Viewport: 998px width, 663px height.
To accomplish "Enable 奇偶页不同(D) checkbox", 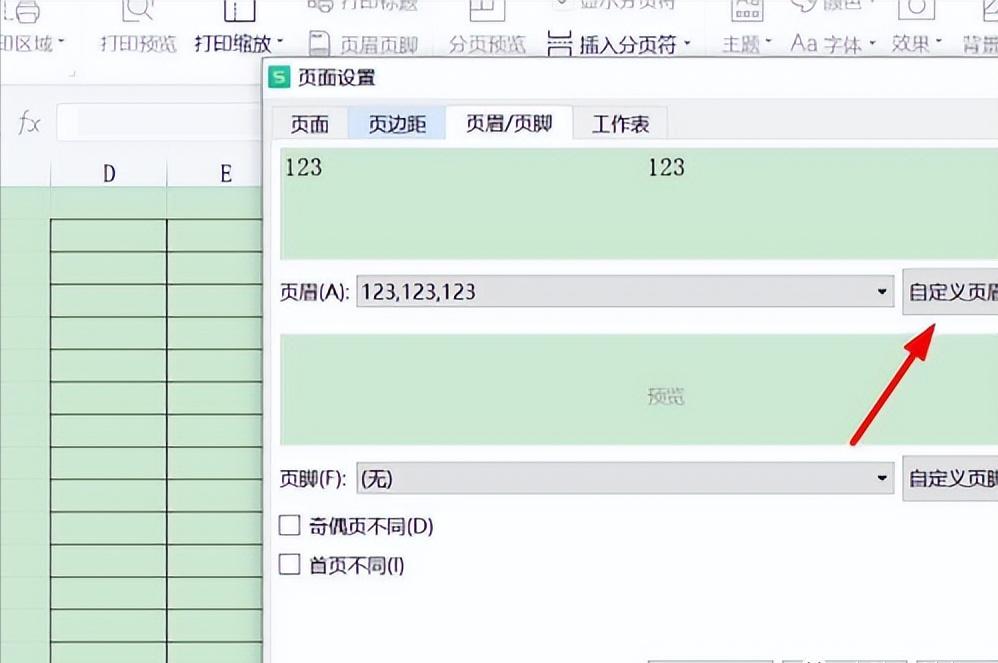I will [290, 526].
